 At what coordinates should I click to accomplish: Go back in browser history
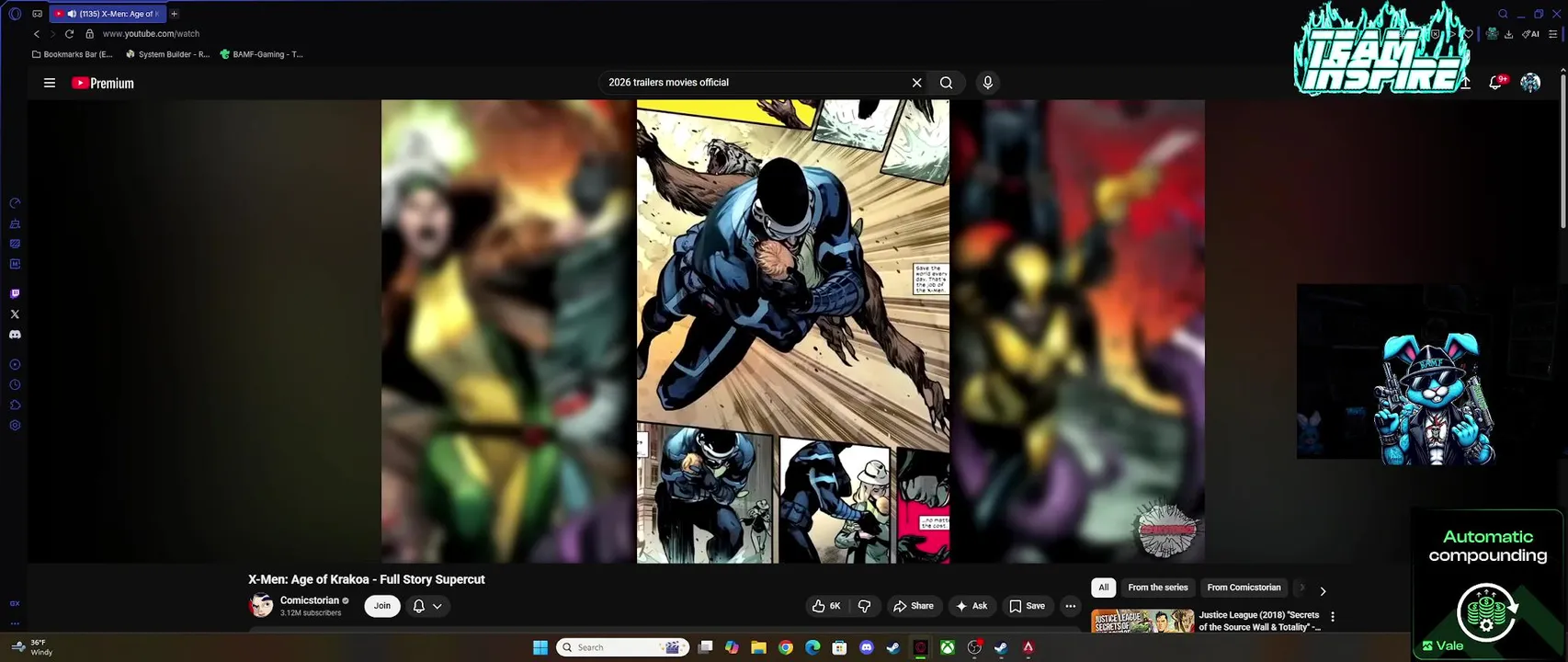pos(37,34)
